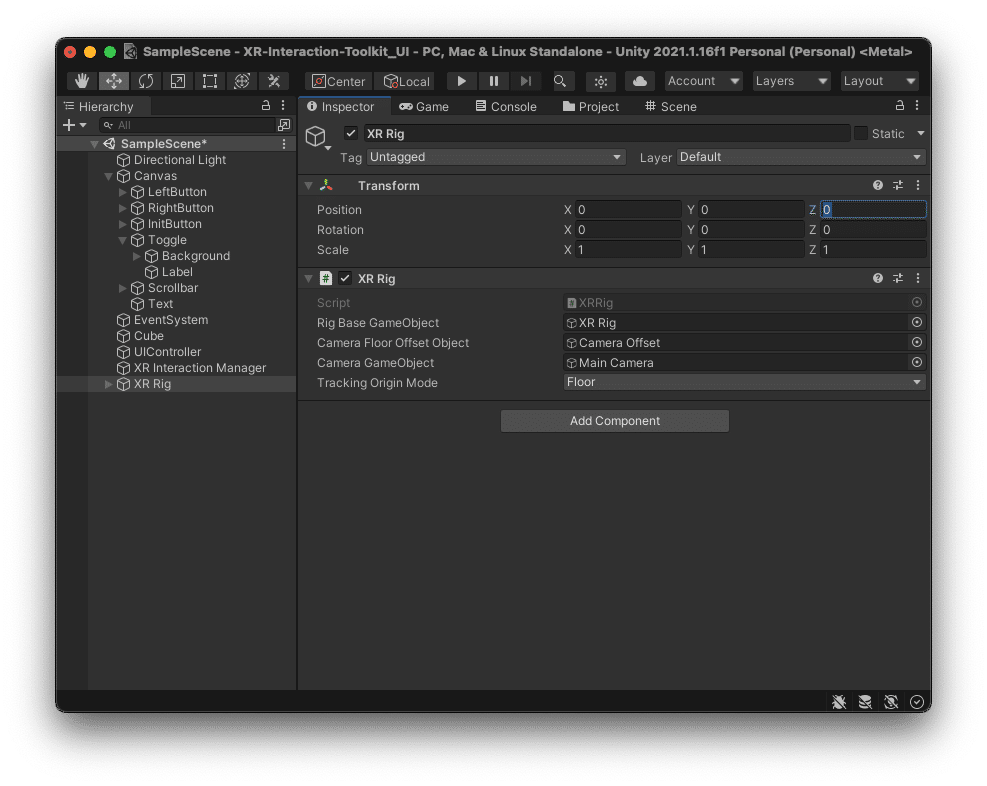Open Hierarchy panel options menu
This screenshot has height=786, width=987.
coord(283,106)
